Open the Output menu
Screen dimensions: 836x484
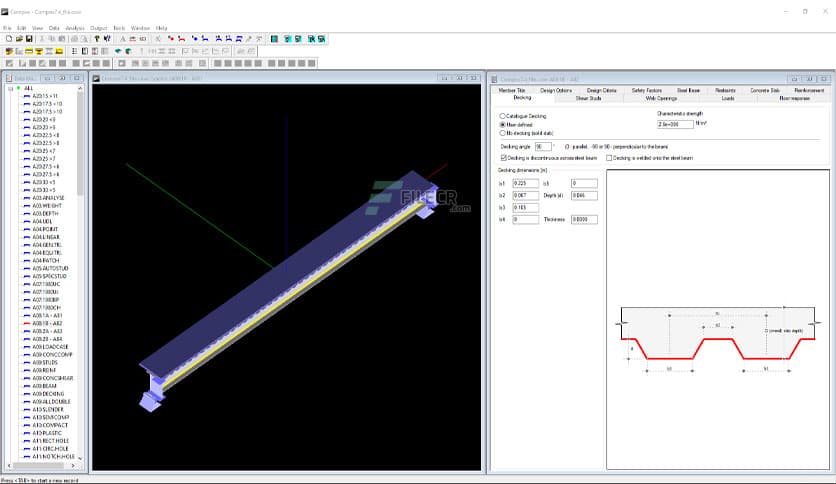[99, 28]
